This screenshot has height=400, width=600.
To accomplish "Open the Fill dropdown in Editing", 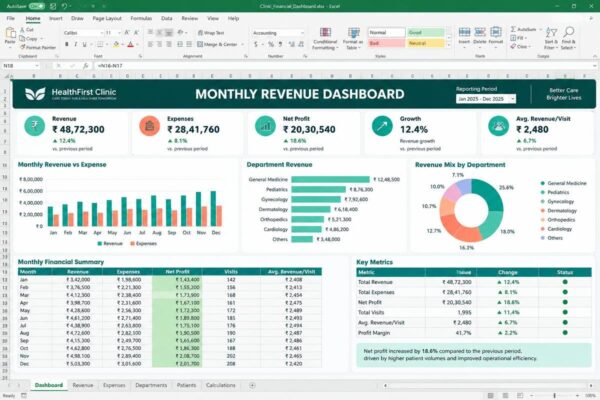I will pyautogui.click(x=519, y=38).
